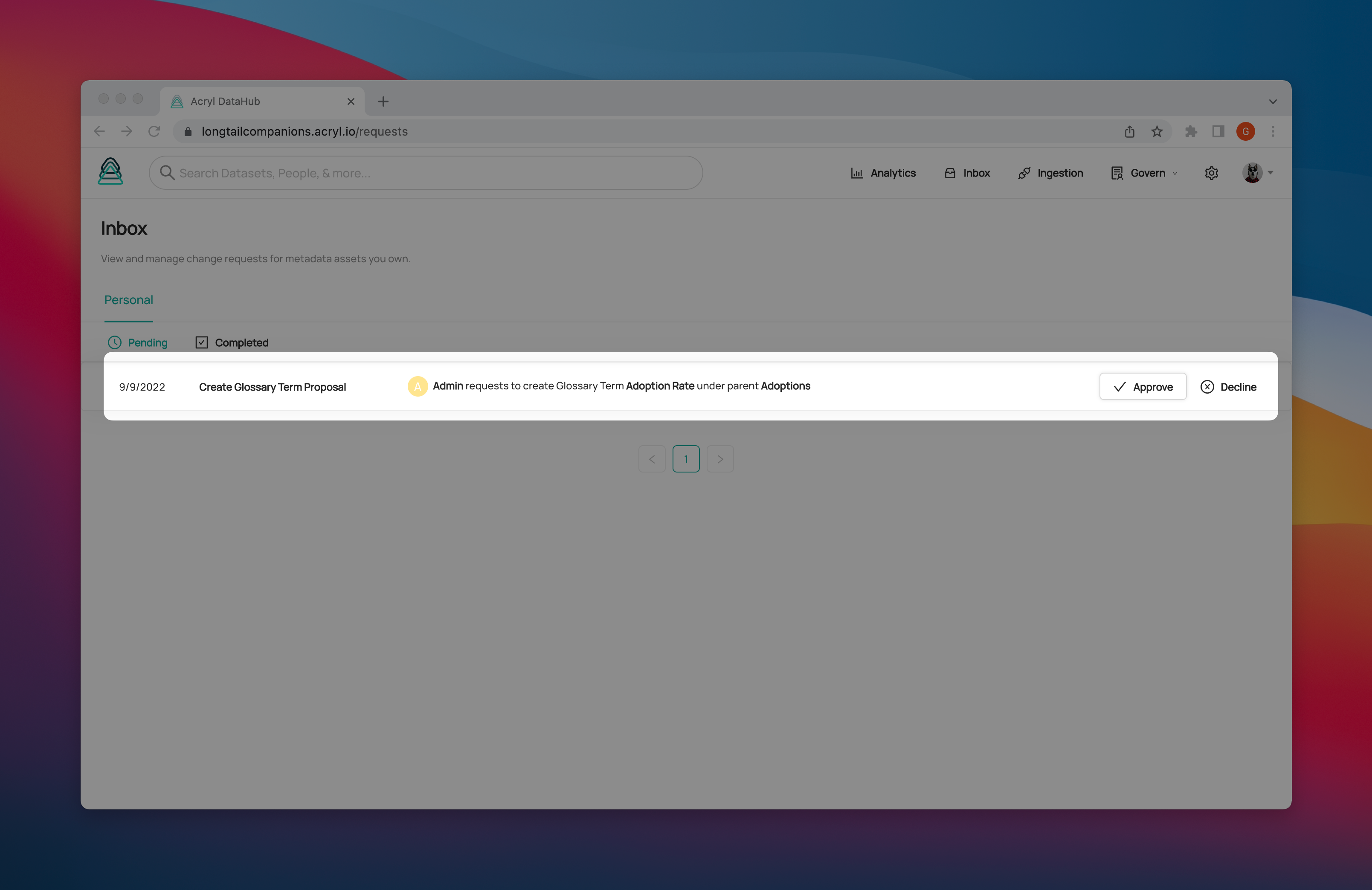Screen dimensions: 1372x890
Task: Reload the page with the refresh icon
Action: click(x=154, y=131)
